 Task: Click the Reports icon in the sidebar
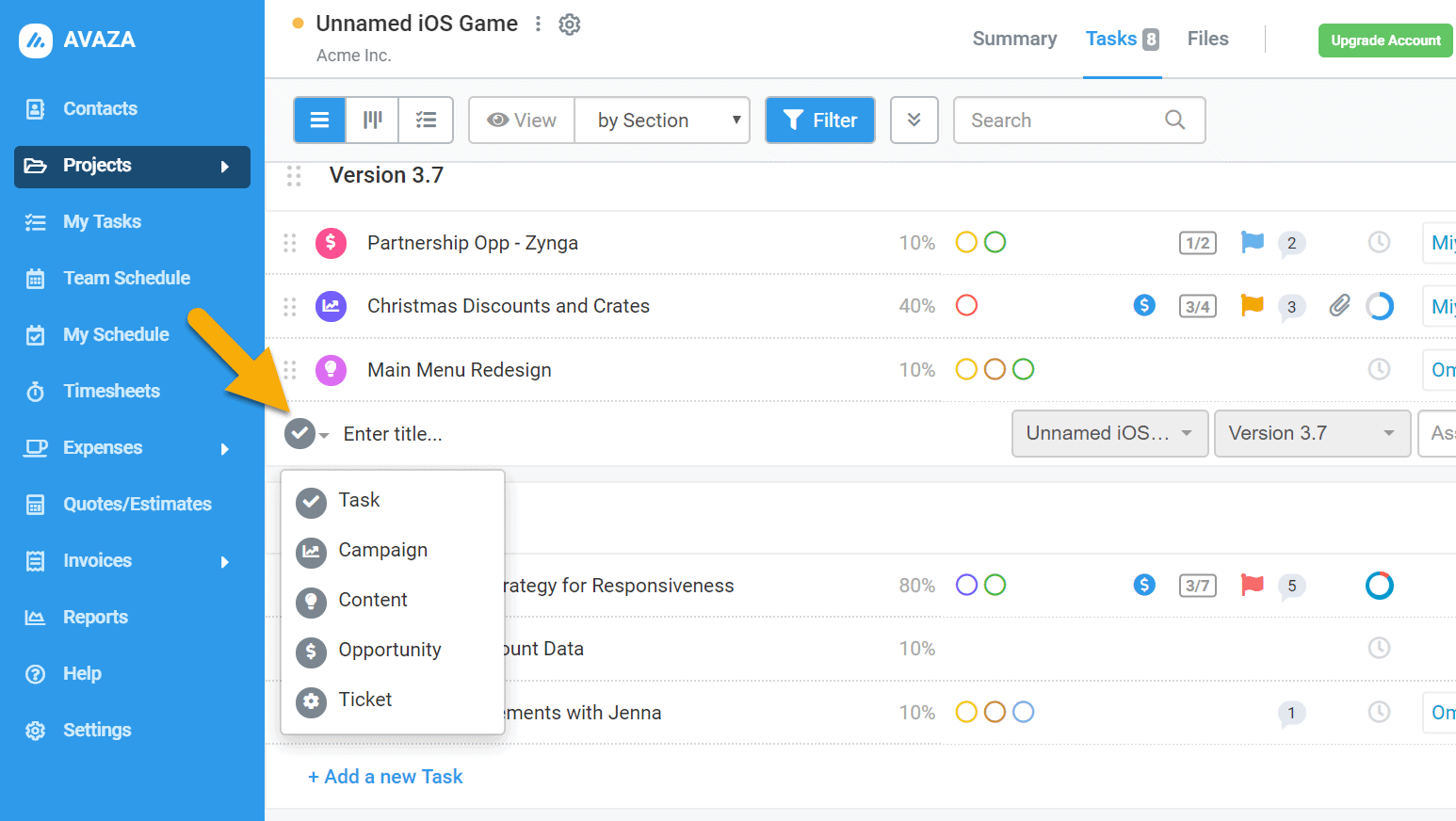35,617
